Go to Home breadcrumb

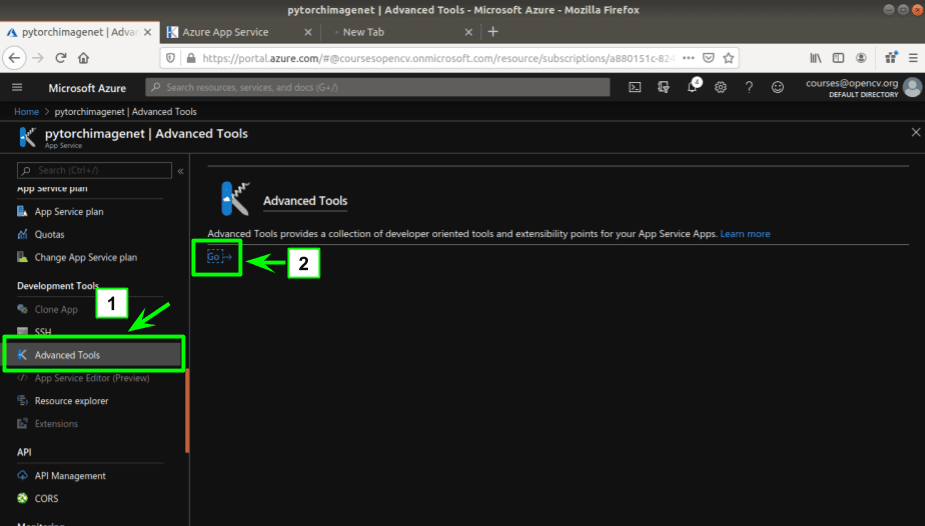coord(26,111)
